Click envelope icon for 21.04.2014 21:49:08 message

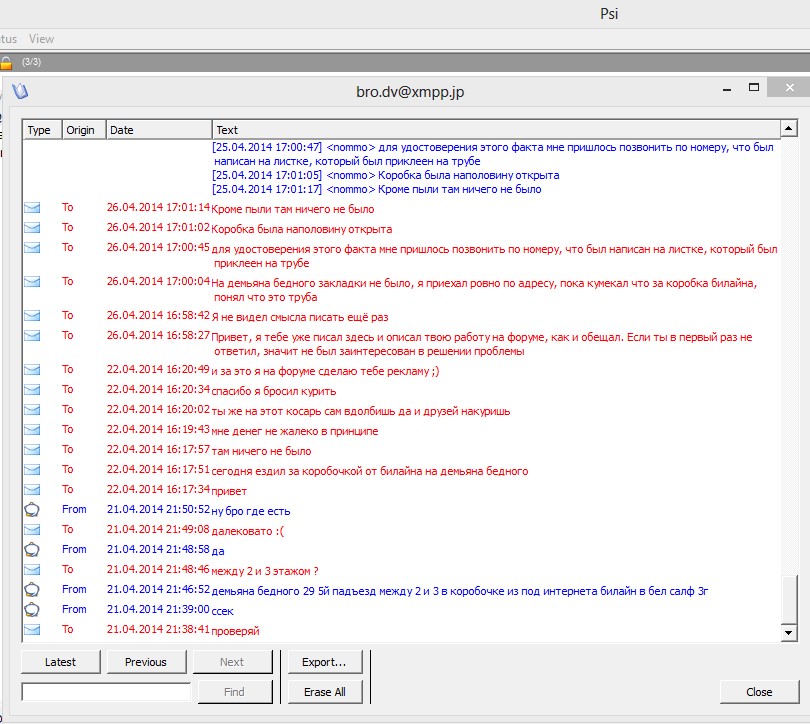(x=32, y=530)
